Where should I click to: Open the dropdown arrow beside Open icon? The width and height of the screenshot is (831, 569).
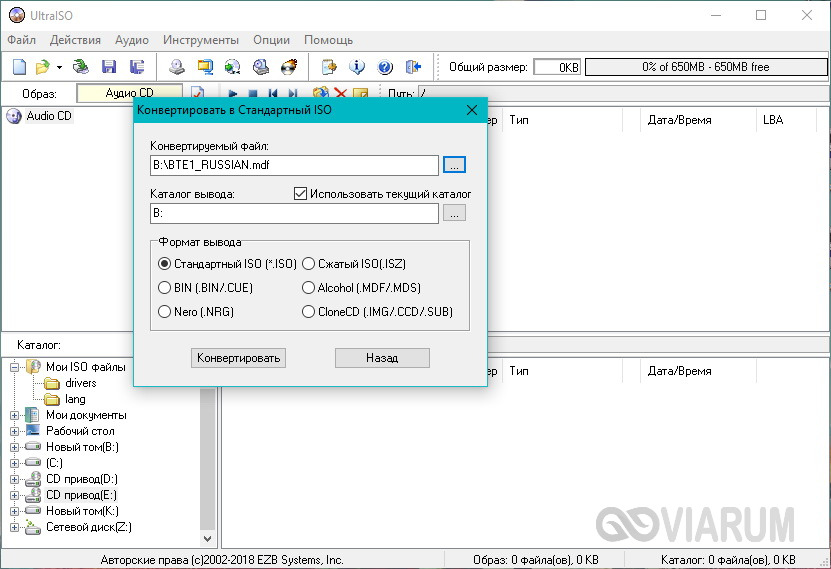click(59, 67)
